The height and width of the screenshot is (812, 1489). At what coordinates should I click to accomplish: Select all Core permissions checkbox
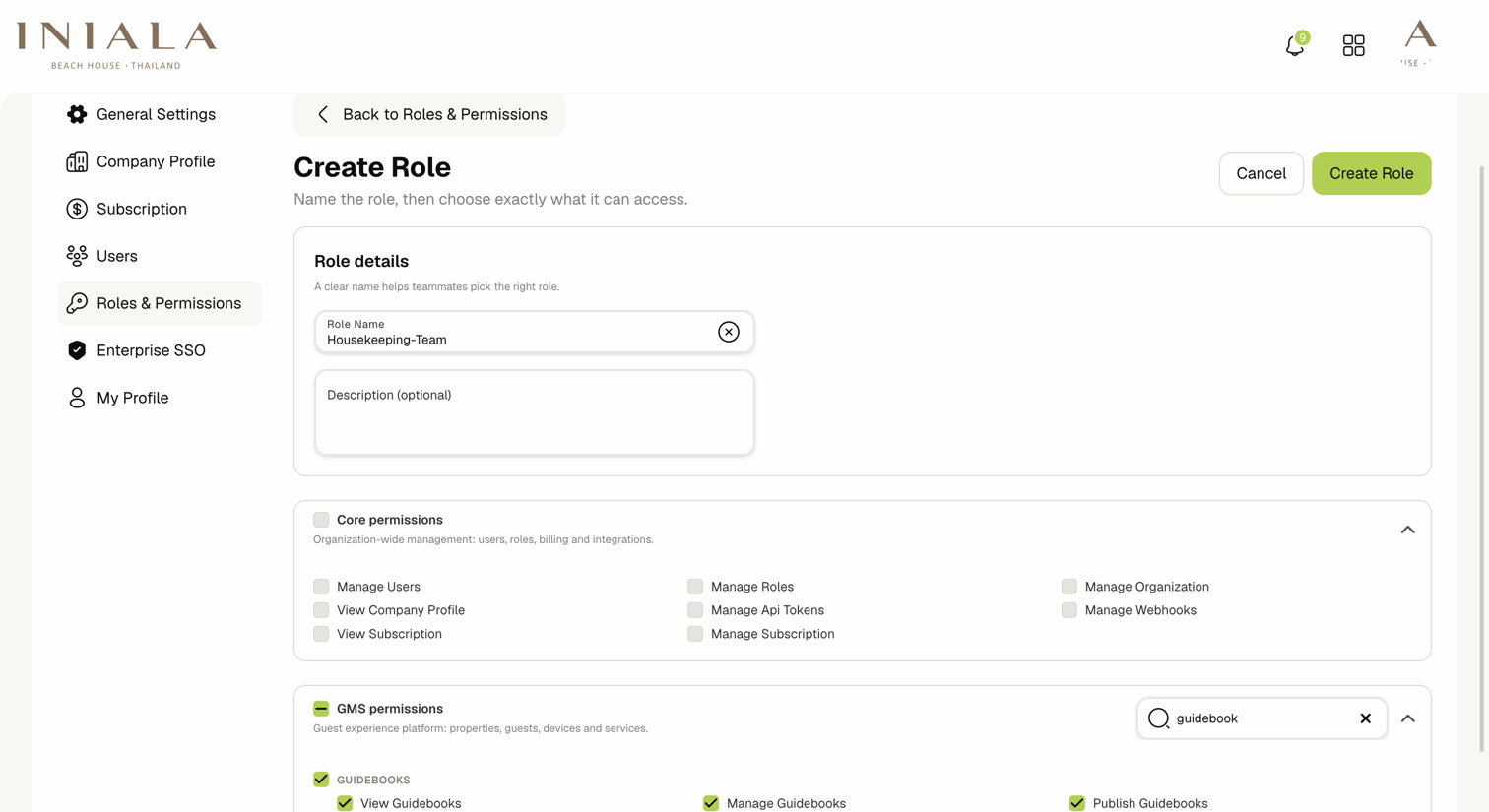tap(321, 520)
